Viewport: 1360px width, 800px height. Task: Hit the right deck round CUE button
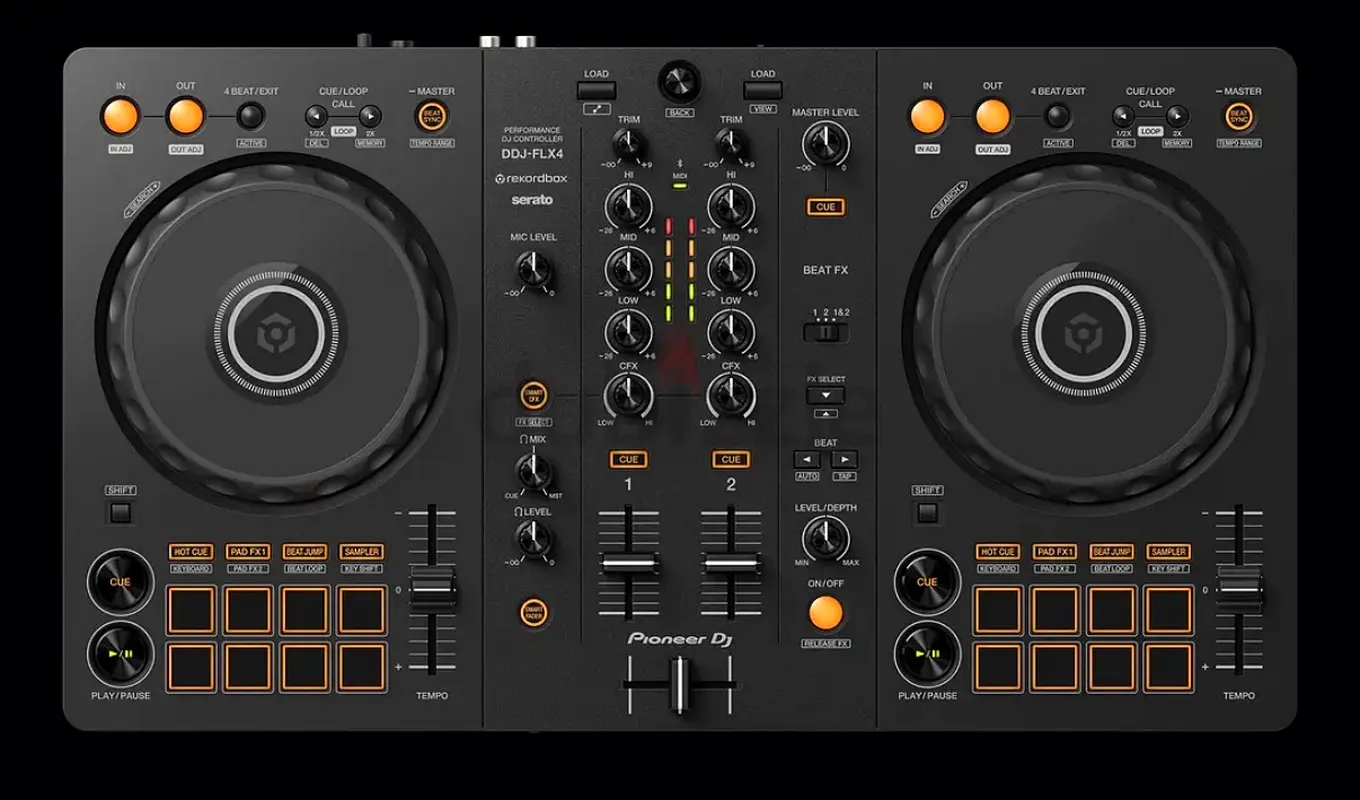(x=927, y=582)
